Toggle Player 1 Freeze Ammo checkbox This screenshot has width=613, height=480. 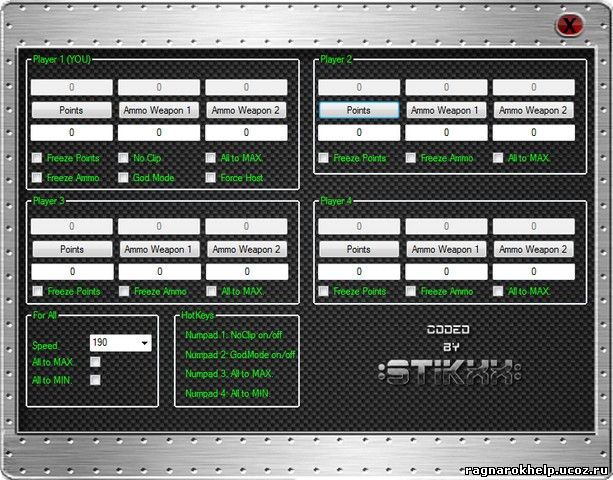tap(37, 177)
